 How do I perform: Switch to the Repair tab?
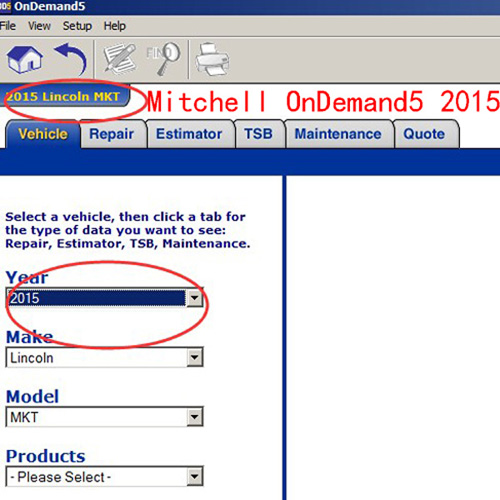click(x=113, y=134)
